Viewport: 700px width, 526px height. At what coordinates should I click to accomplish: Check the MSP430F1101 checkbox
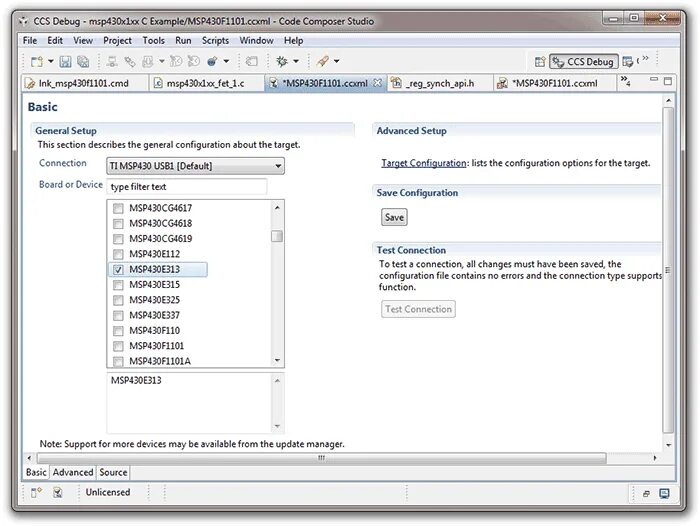point(118,346)
